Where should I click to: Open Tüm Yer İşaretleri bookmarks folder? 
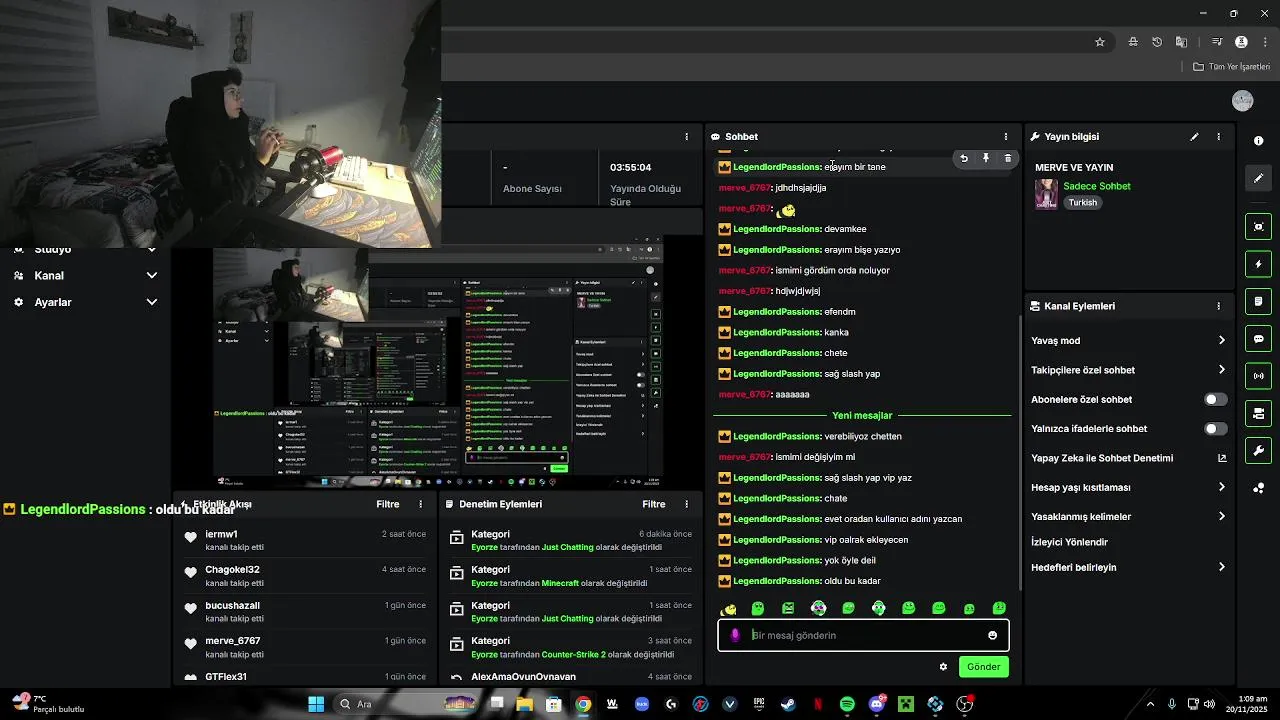(x=1232, y=66)
